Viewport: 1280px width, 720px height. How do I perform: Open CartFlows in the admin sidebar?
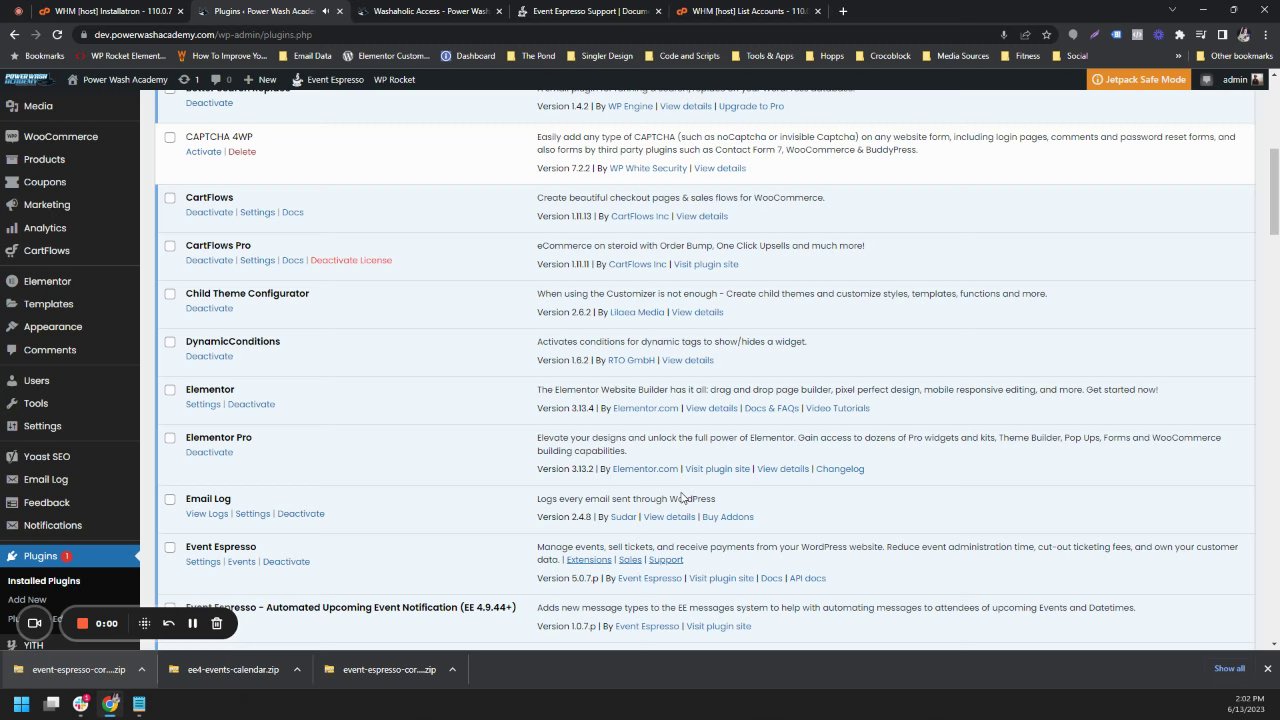pyautogui.click(x=47, y=251)
